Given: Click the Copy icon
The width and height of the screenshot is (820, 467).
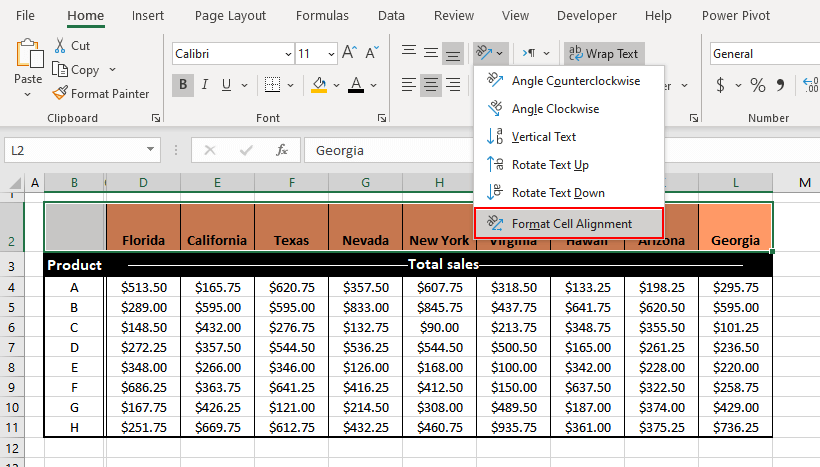Looking at the screenshot, I should click(60, 69).
